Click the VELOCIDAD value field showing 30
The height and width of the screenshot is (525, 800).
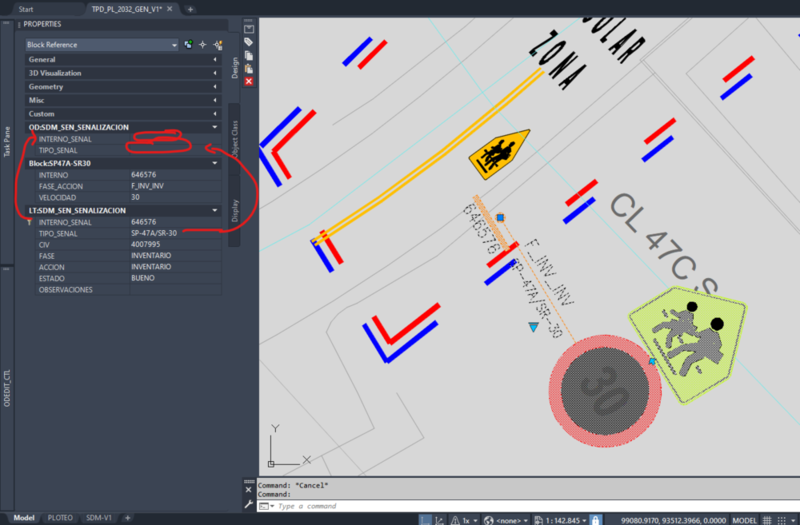[x=175, y=197]
